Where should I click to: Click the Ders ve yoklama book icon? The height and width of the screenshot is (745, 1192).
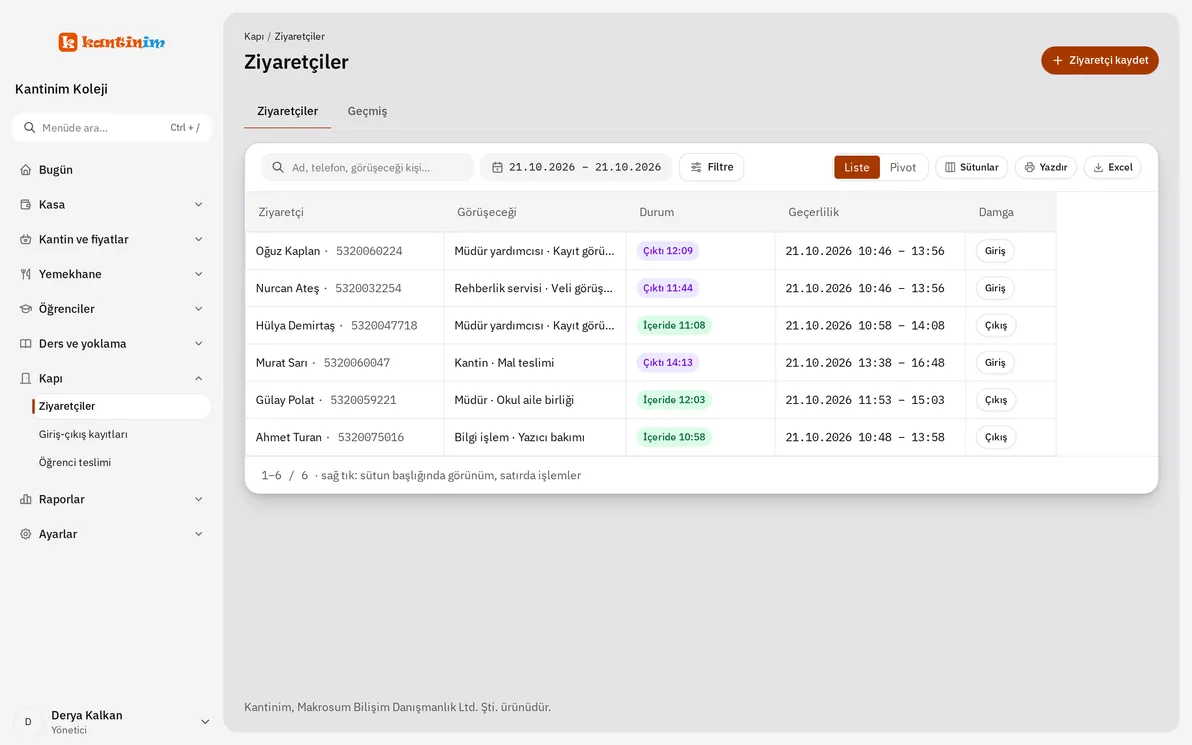26,344
